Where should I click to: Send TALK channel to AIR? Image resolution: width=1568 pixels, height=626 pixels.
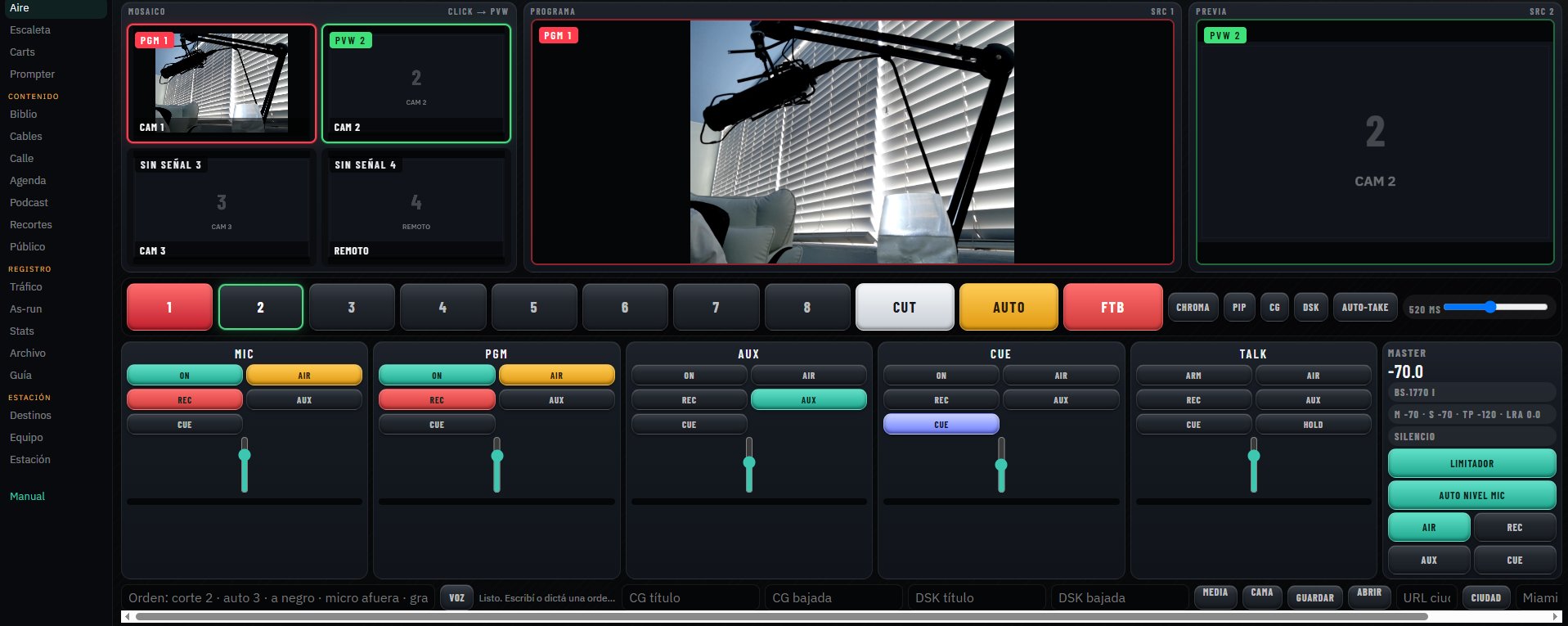point(1313,375)
